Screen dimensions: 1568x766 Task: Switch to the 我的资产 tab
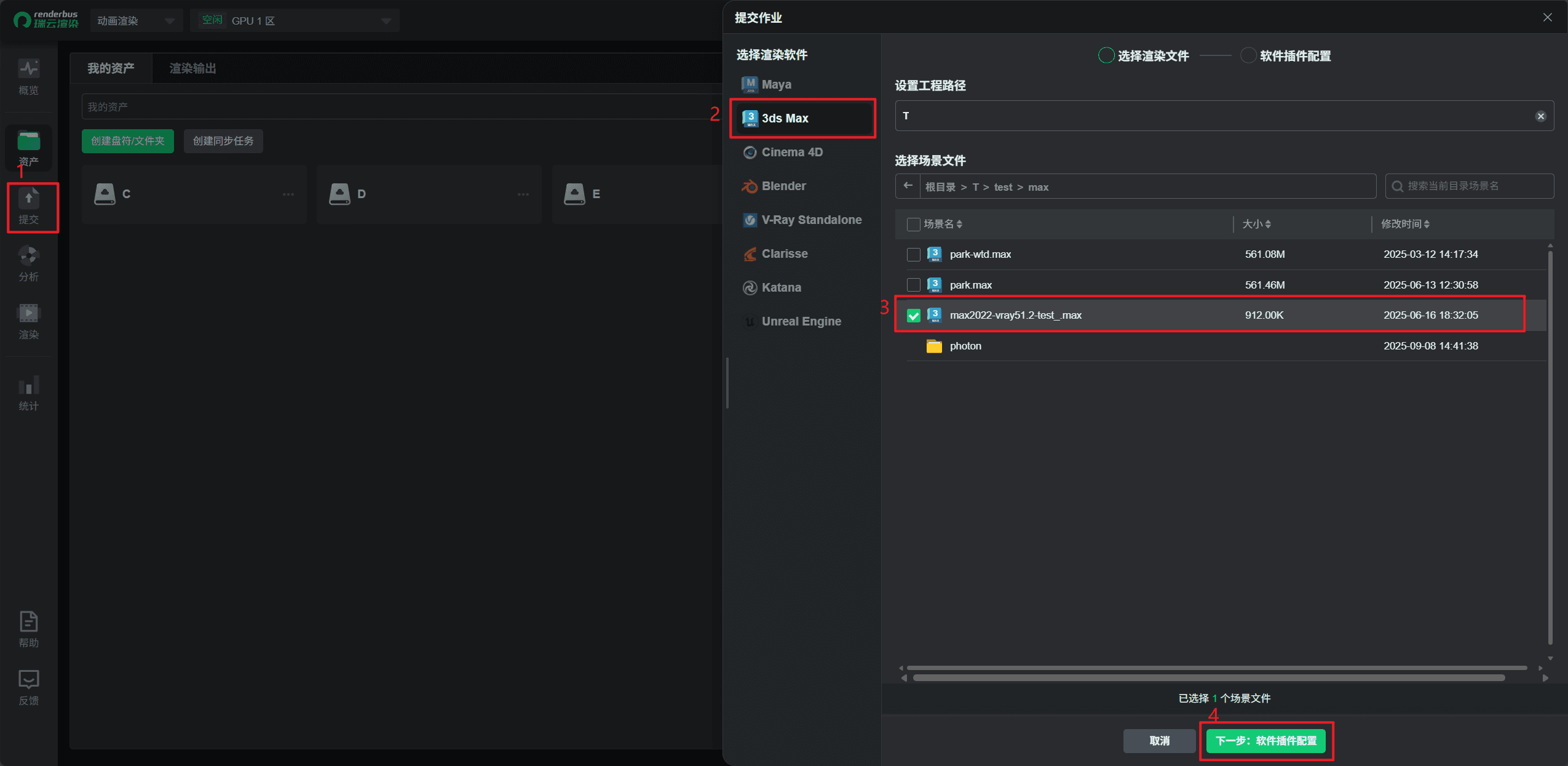pyautogui.click(x=111, y=68)
